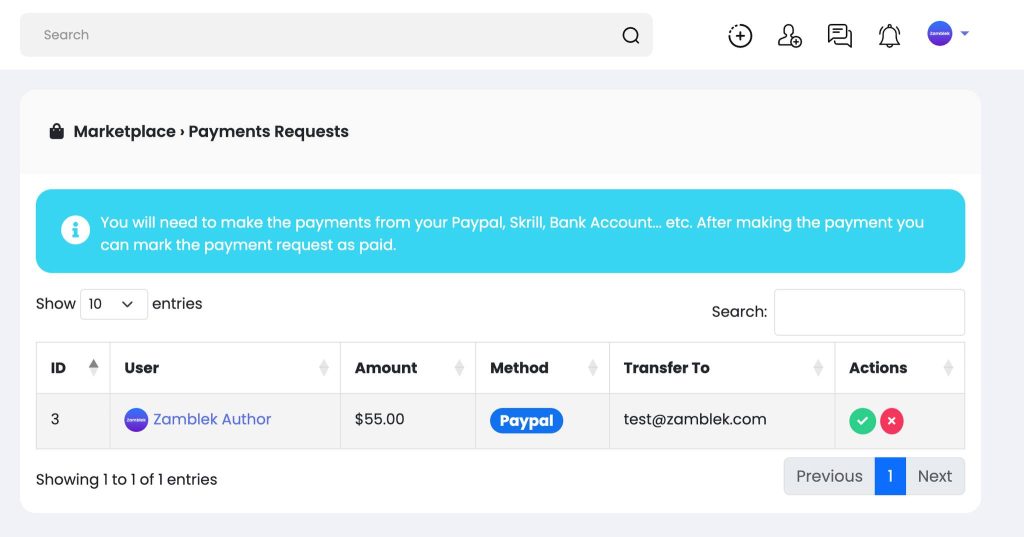Image resolution: width=1024 pixels, height=537 pixels.
Task: Open the Zamblek Author profile link
Action: pos(212,419)
